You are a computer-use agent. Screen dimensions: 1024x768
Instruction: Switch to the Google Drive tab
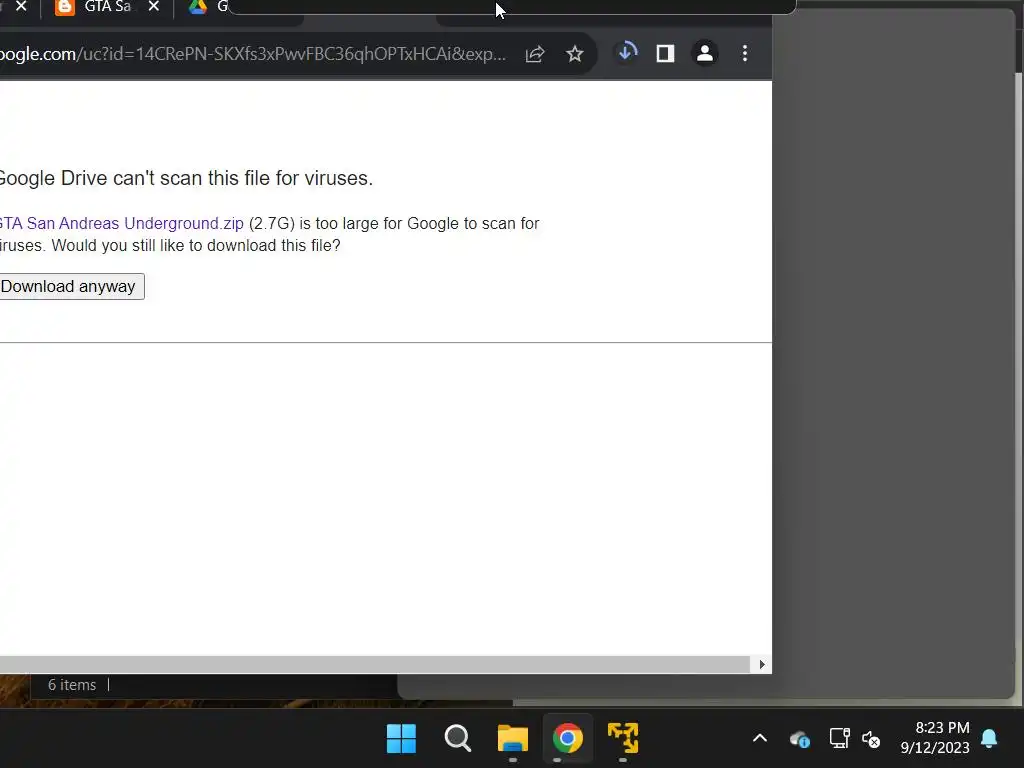[x=208, y=7]
